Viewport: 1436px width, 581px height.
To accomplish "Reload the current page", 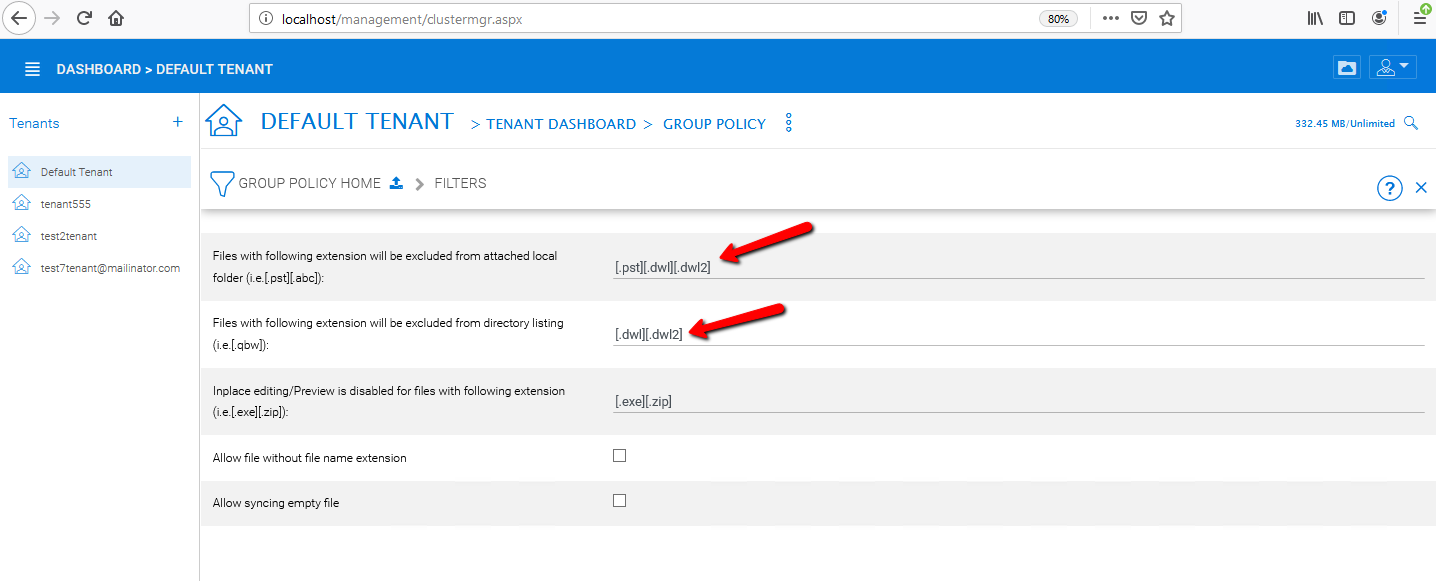I will coord(84,18).
